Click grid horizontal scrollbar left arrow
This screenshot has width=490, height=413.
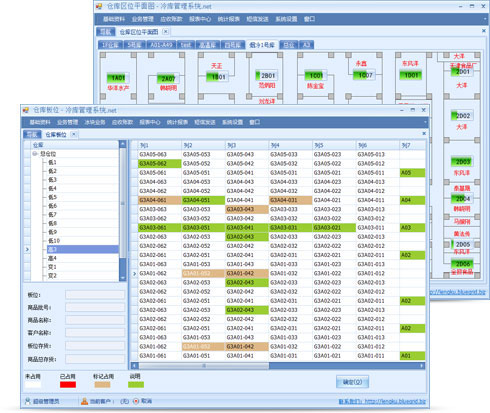click(134, 366)
